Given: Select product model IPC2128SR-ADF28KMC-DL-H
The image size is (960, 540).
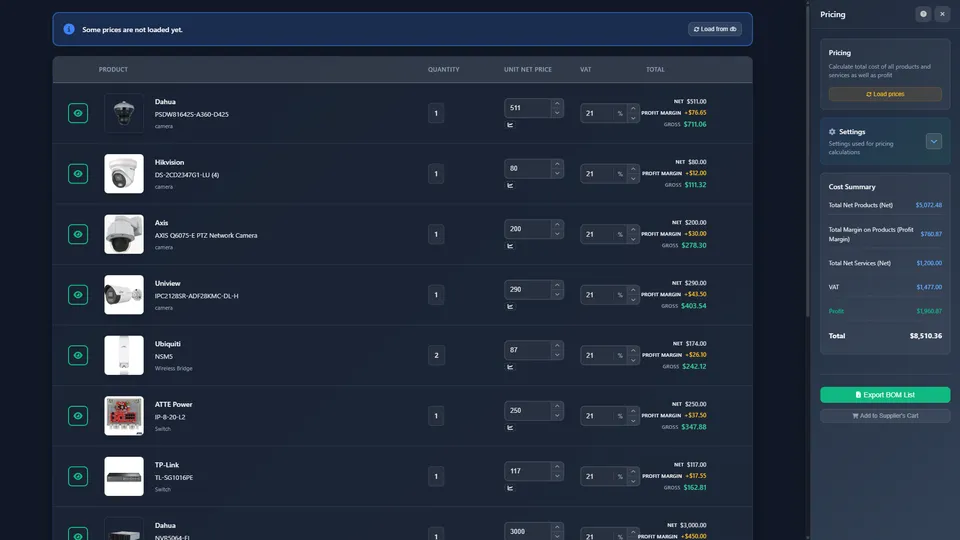Looking at the screenshot, I should pos(197,296).
